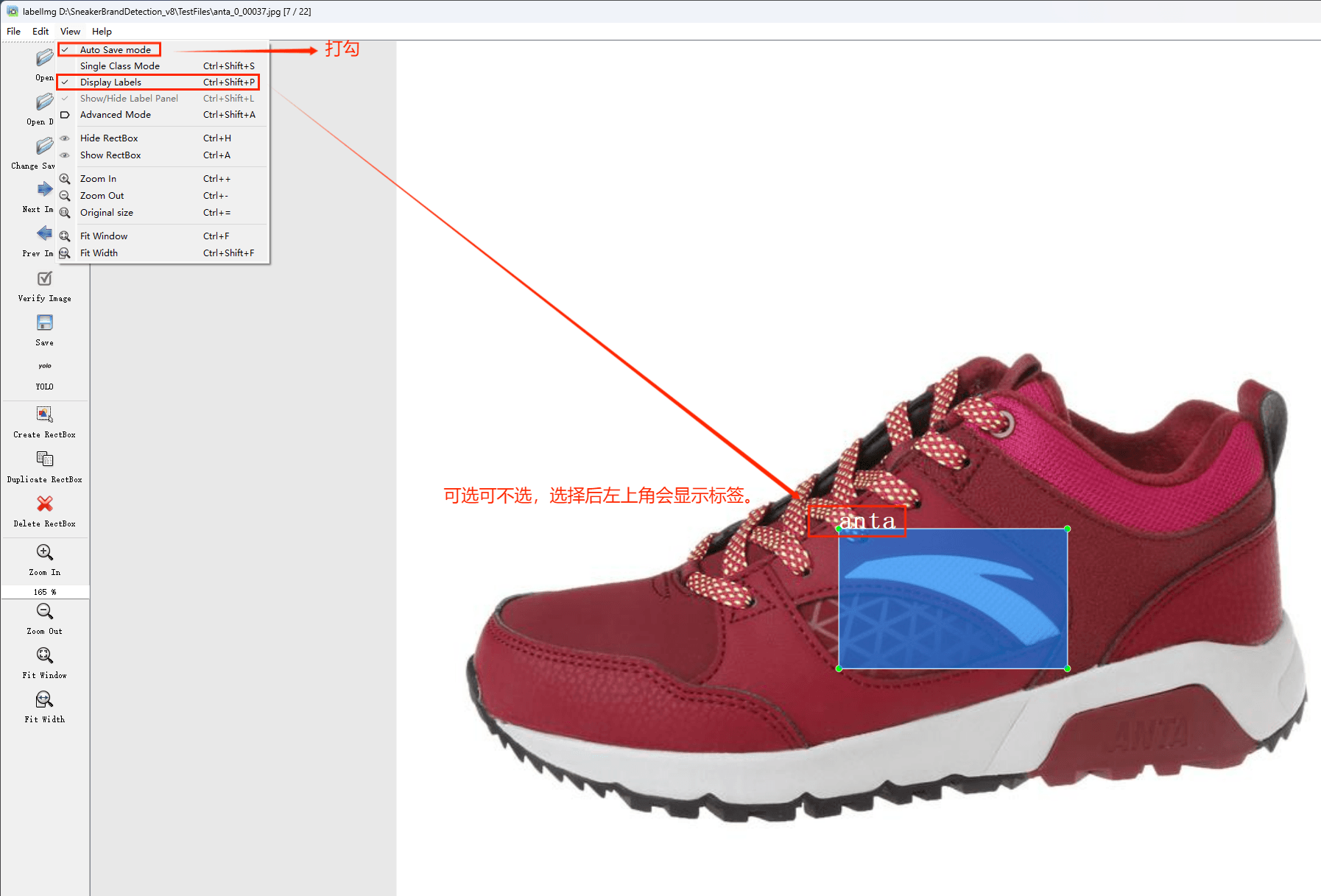Select the blue anta bounding box
Viewport: 1321px width, 896px height.
pos(953,599)
